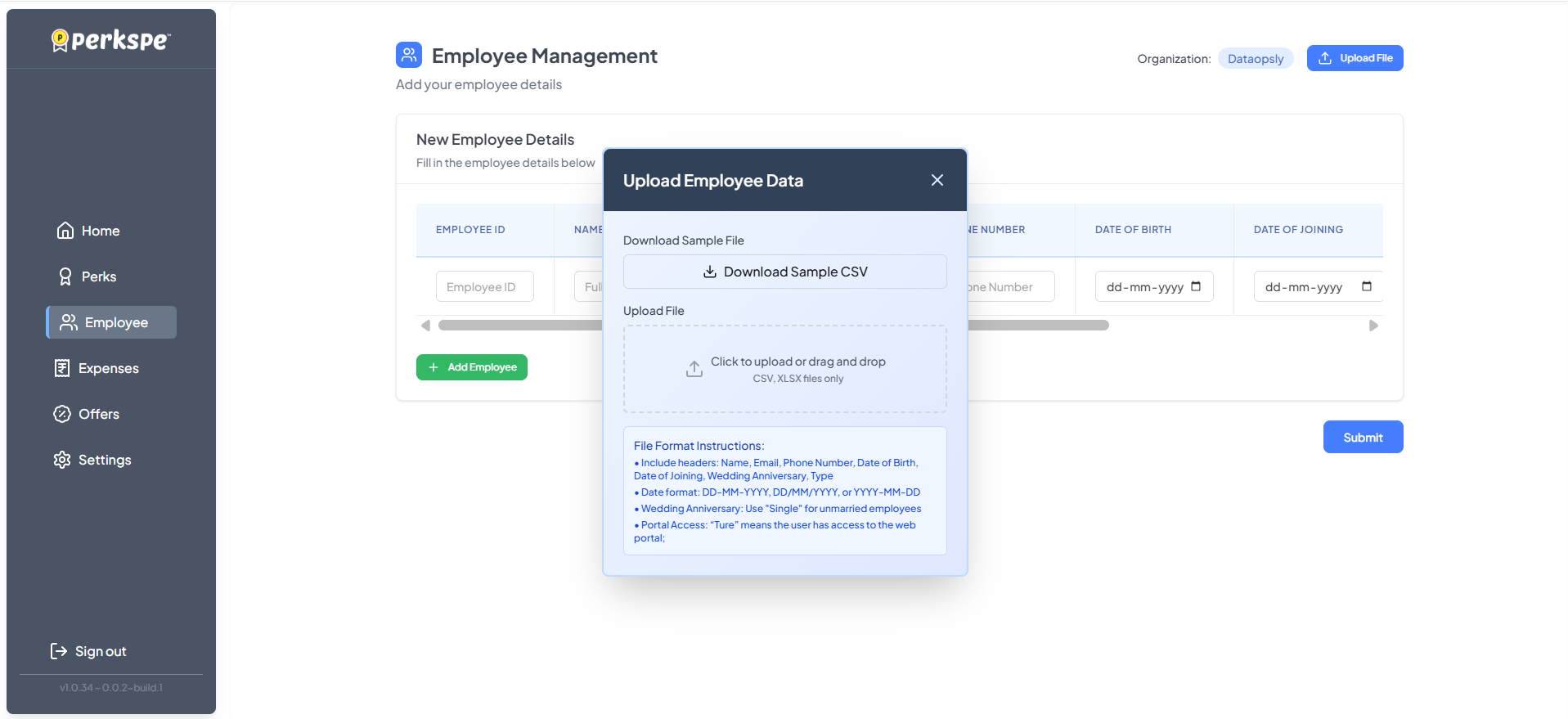Close the Upload Employee Data dialog

click(x=937, y=180)
